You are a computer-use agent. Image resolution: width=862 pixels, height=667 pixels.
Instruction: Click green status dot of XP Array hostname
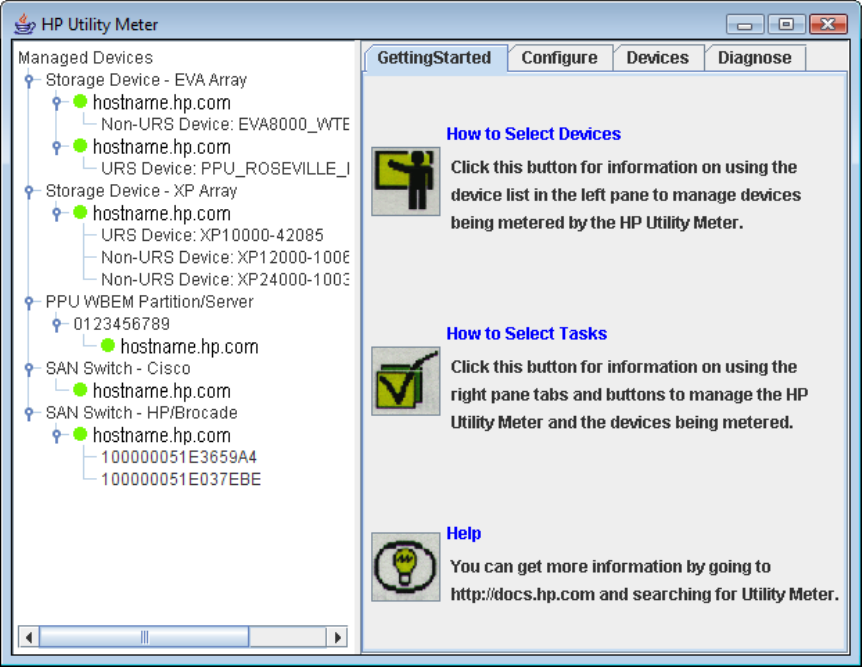pos(80,213)
